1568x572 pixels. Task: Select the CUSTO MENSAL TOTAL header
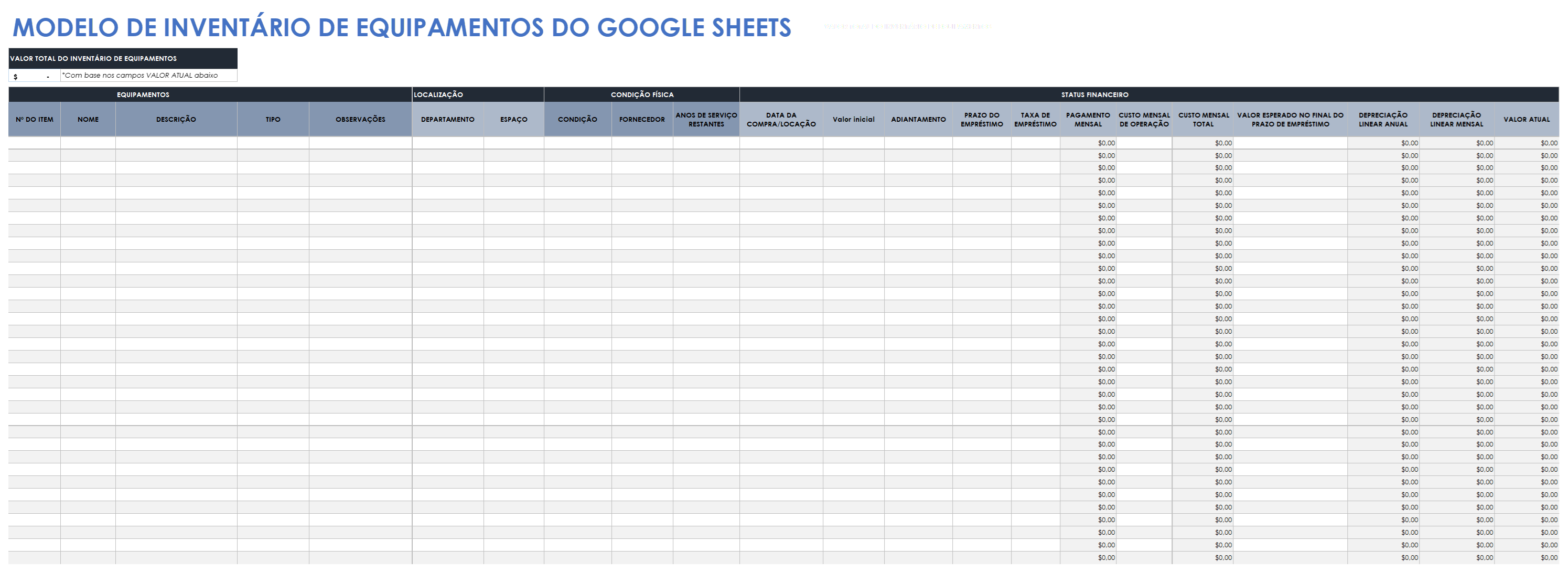pyautogui.click(x=1203, y=120)
